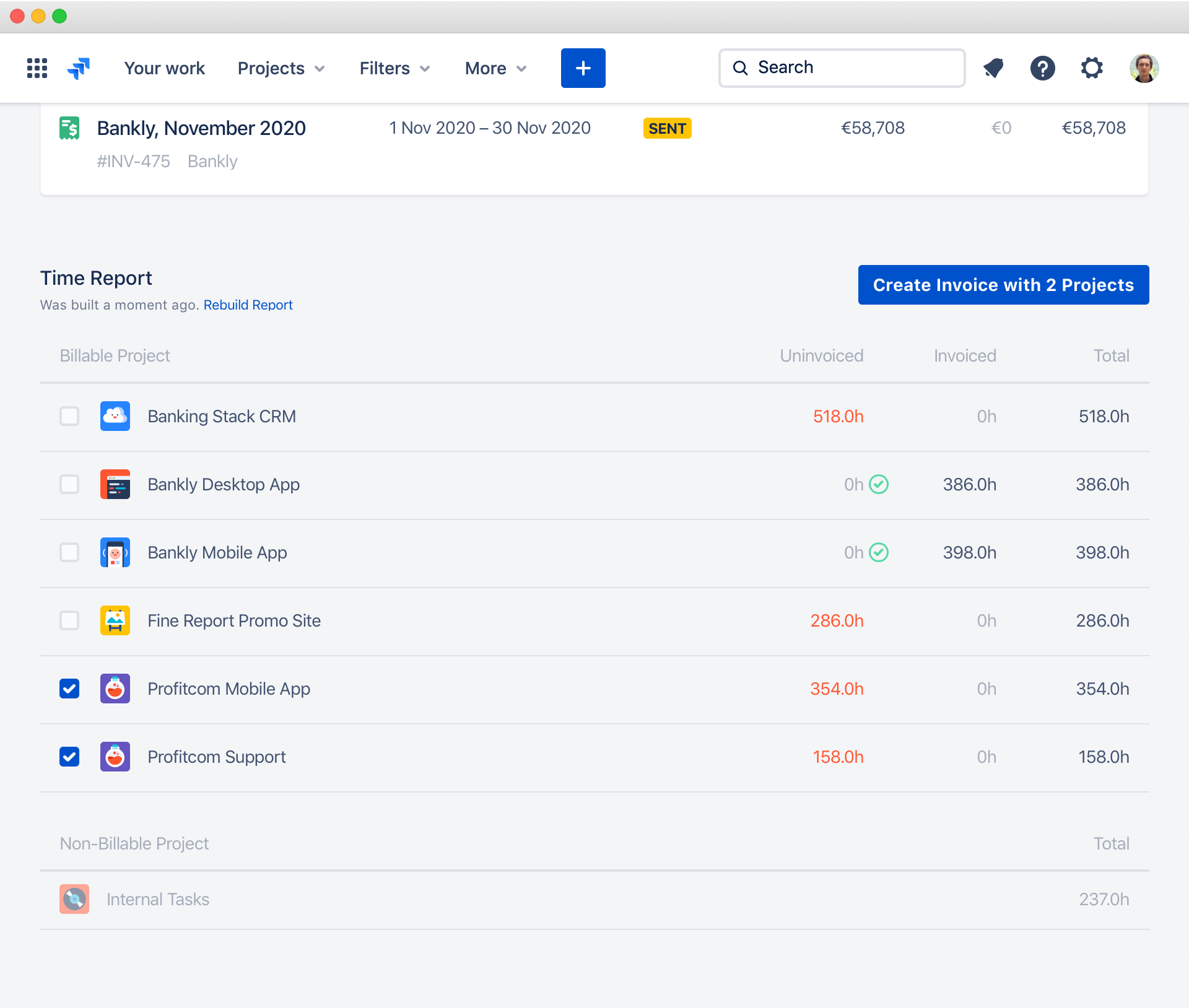Screen dimensions: 1189x1008
Task: Click the €0 invoice amount
Action: pyautogui.click(x=1001, y=128)
